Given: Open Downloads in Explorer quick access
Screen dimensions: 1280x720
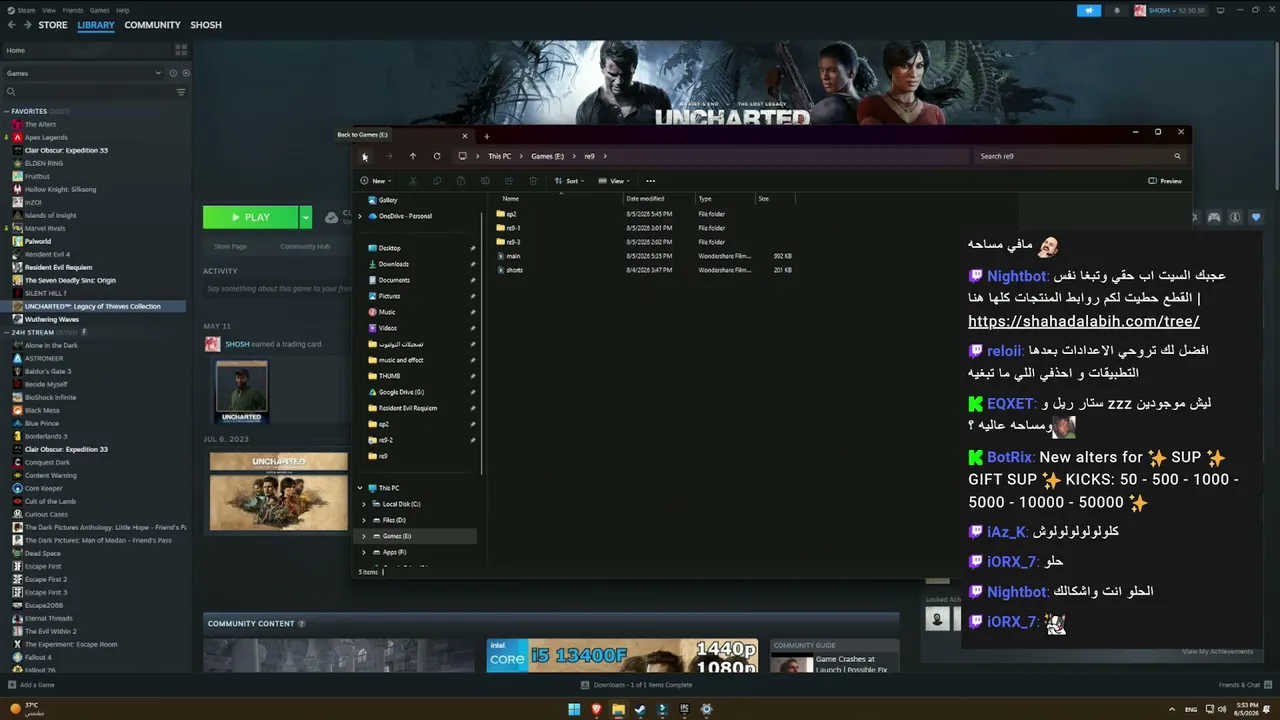Looking at the screenshot, I should (x=394, y=264).
